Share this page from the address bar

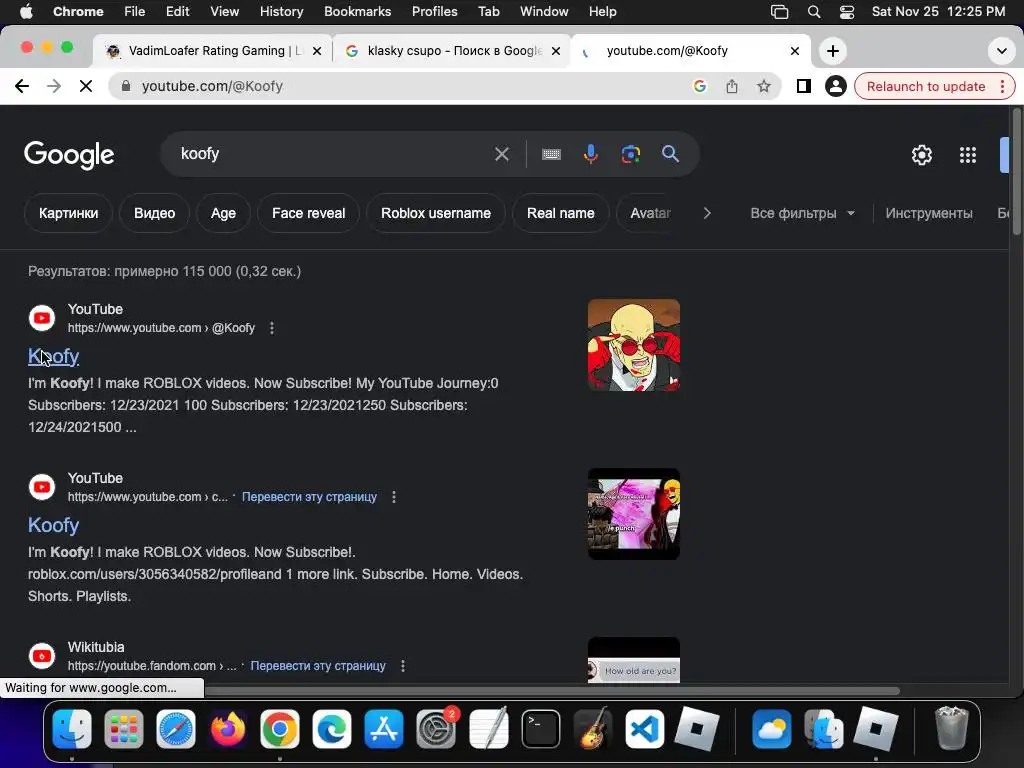(731, 86)
